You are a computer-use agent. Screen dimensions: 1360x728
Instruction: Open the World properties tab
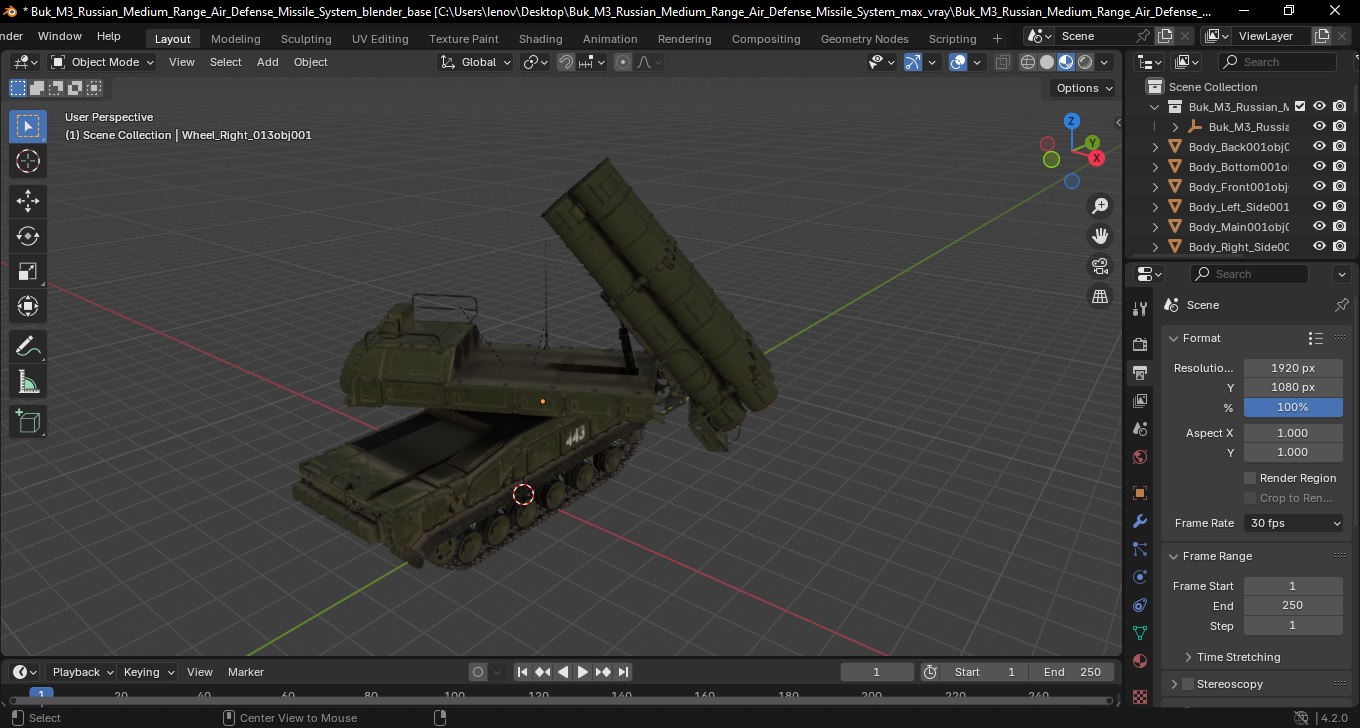coord(1140,457)
